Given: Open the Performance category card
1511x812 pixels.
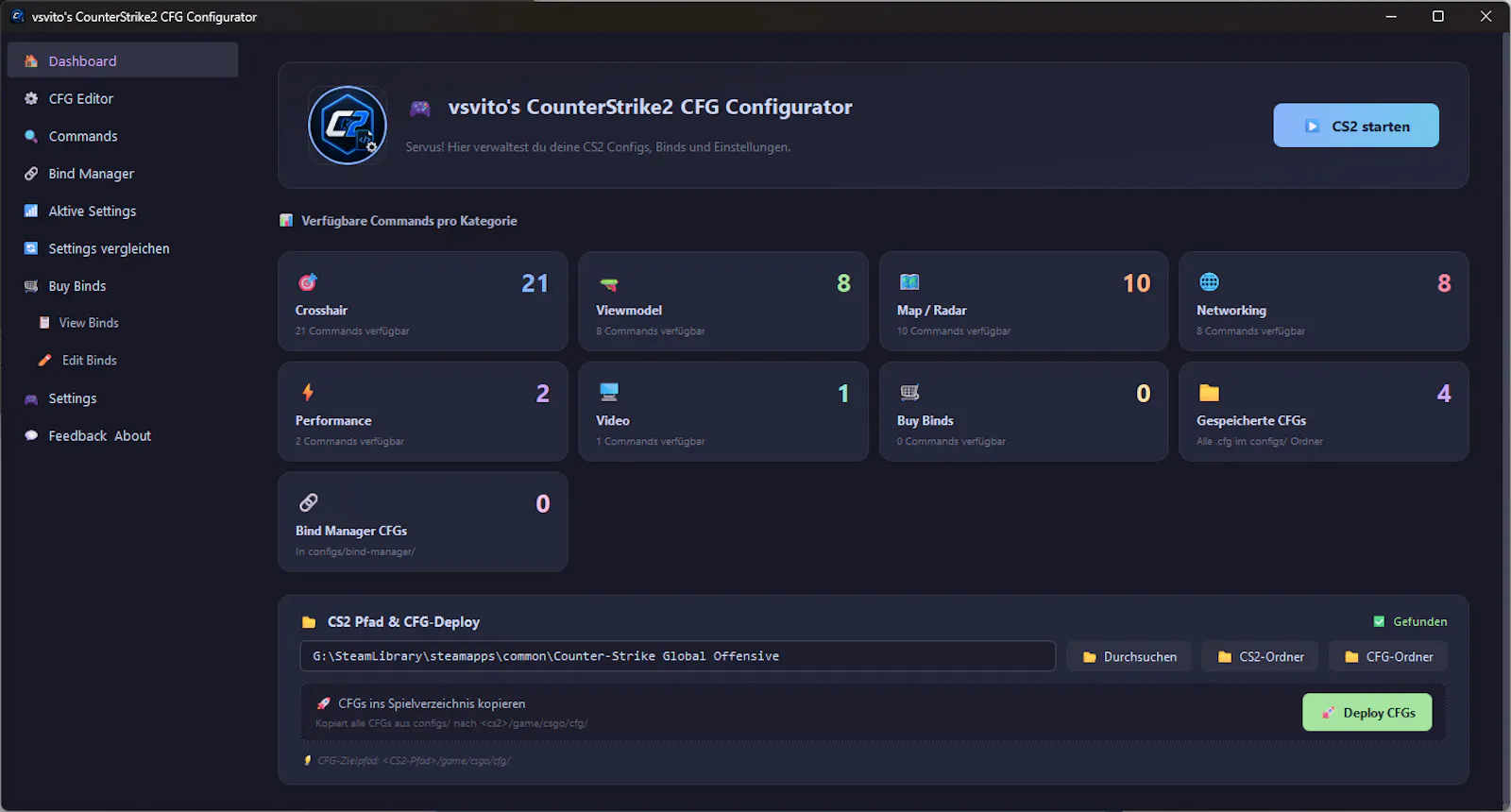Looking at the screenshot, I should [x=423, y=412].
